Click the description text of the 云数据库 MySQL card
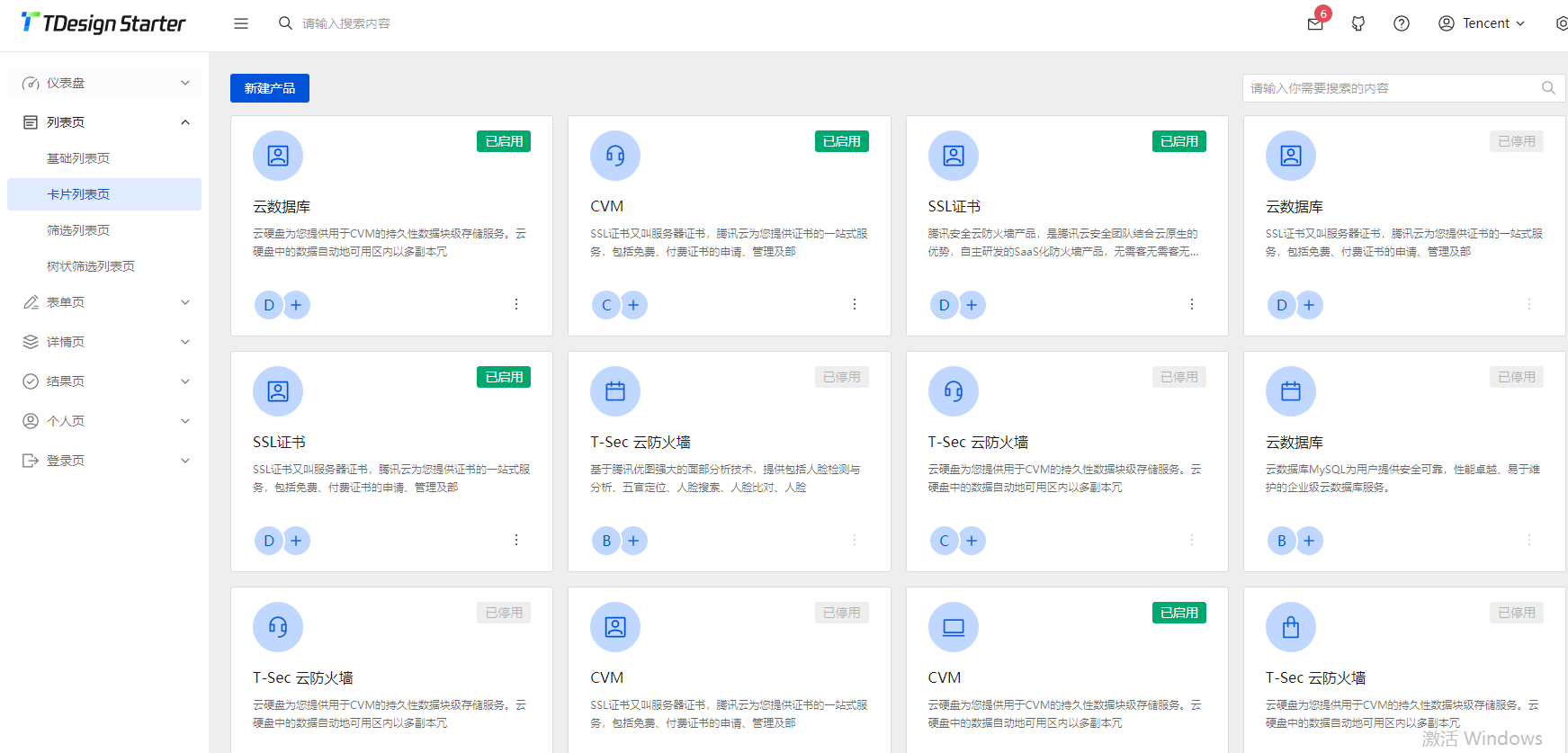1568x753 pixels. pyautogui.click(x=1403, y=479)
